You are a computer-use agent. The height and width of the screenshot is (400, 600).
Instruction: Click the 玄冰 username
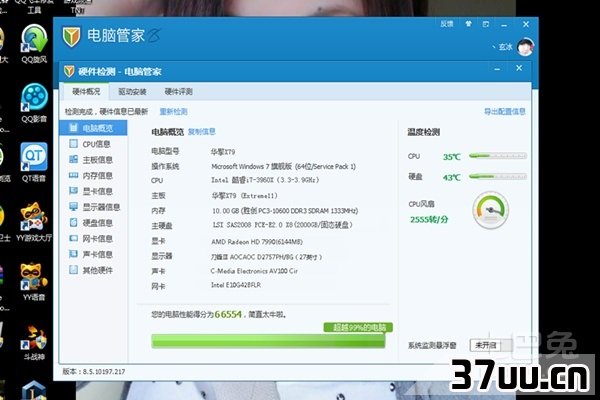505,47
